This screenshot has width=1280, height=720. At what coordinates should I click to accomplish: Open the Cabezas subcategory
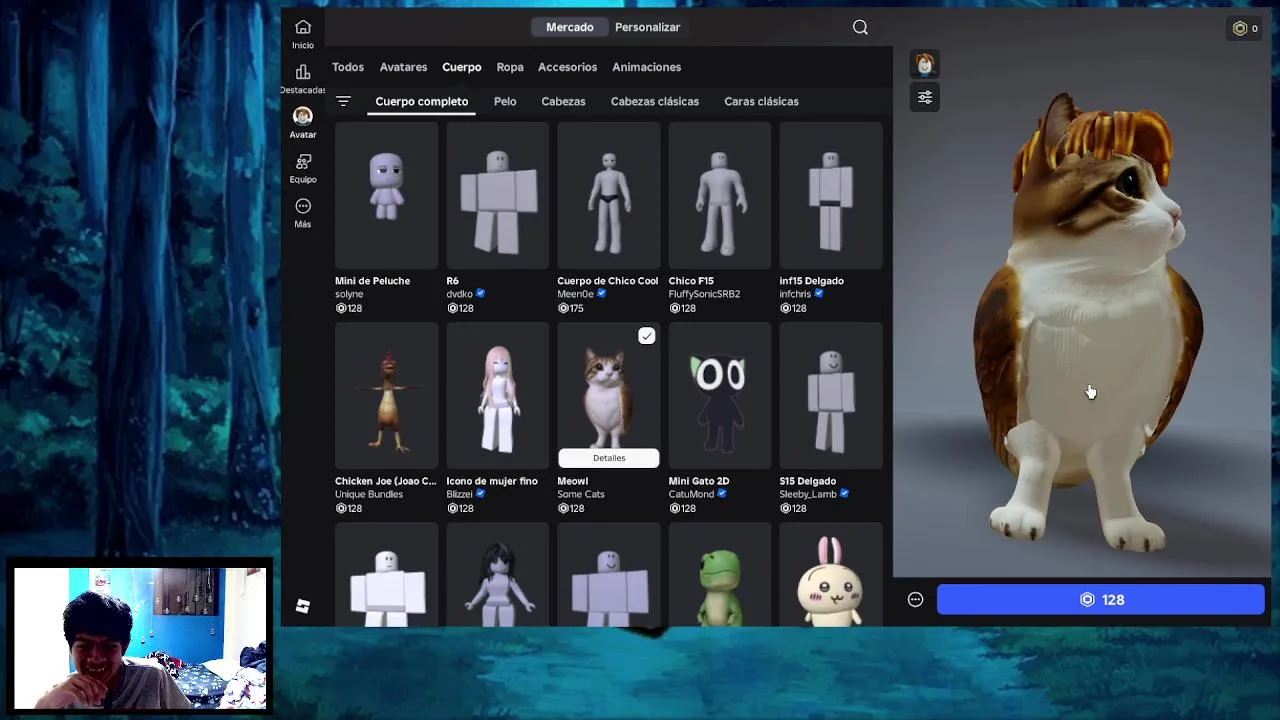tap(563, 101)
